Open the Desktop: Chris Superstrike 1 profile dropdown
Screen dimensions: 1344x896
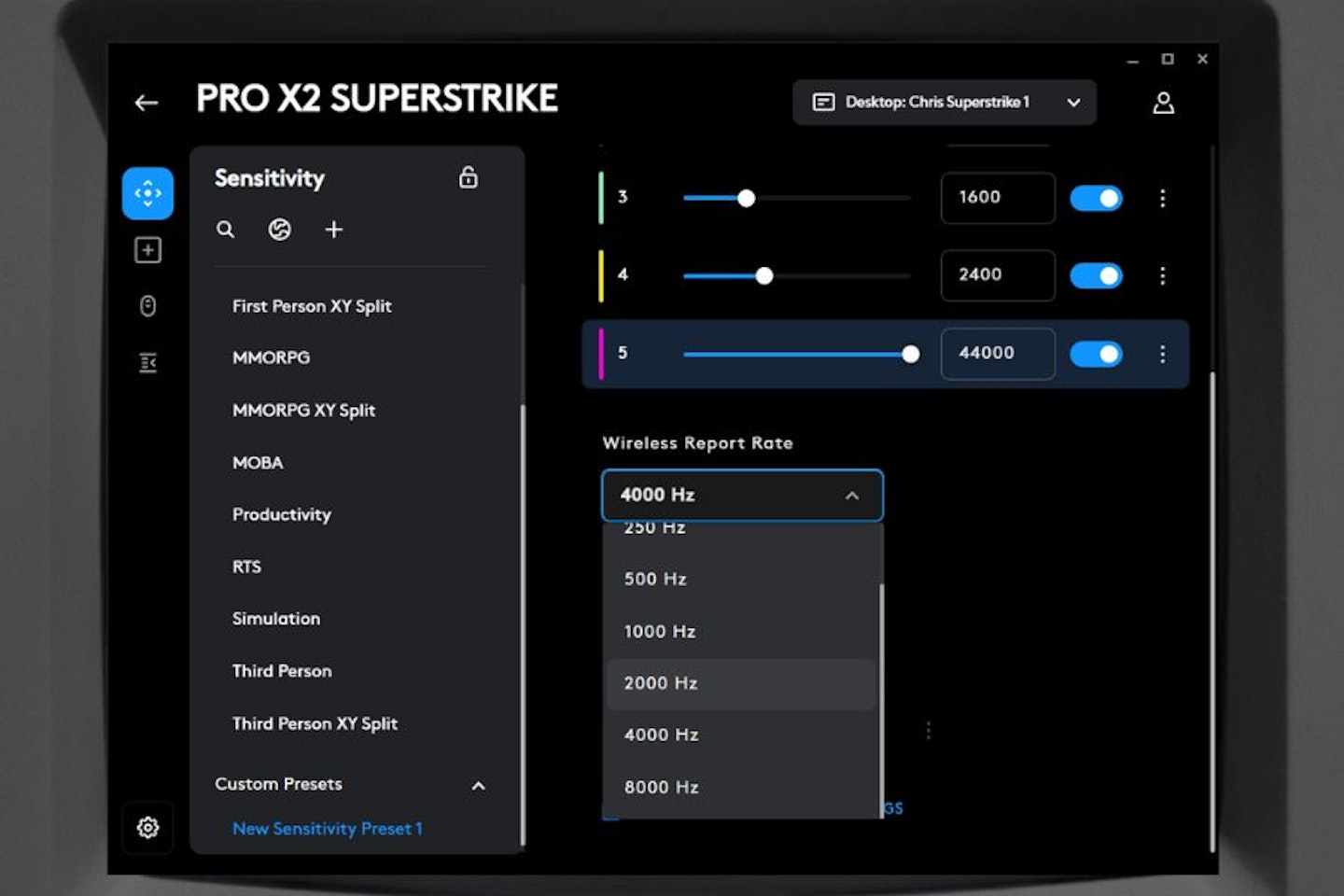click(x=944, y=103)
